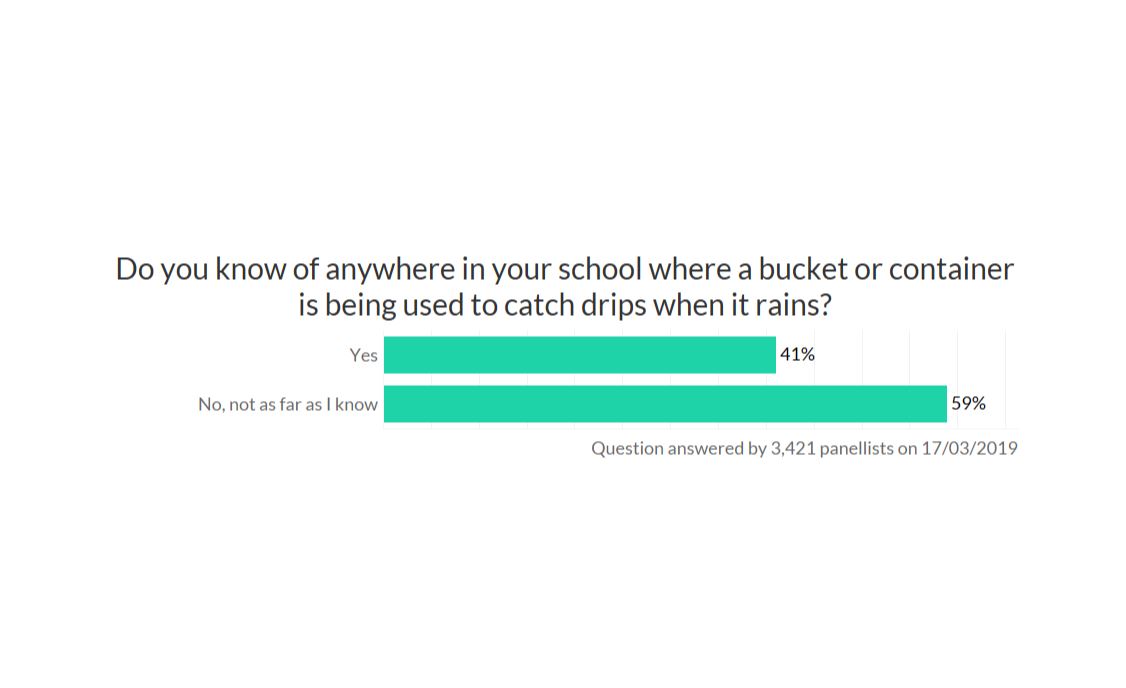Select the "Yes" axis label
Image resolution: width=1126 pixels, height=688 pixels.
pyautogui.click(x=363, y=355)
